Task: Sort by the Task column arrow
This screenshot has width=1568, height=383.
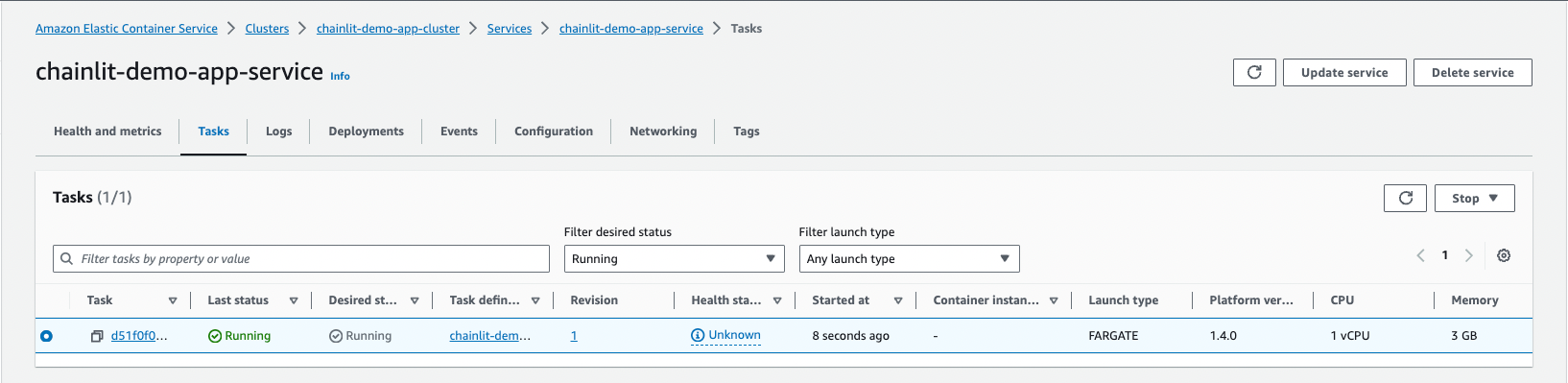Action: pos(173,300)
